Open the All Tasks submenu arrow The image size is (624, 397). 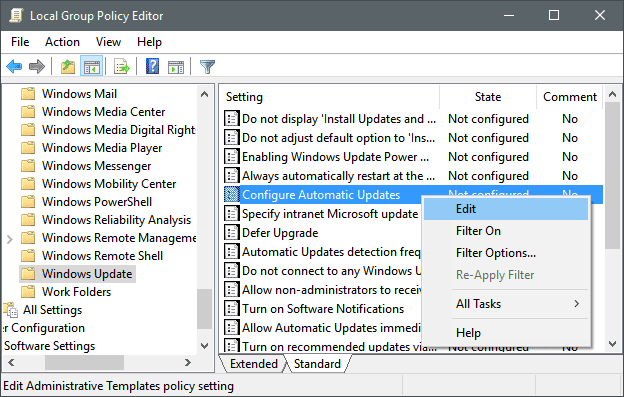577,304
